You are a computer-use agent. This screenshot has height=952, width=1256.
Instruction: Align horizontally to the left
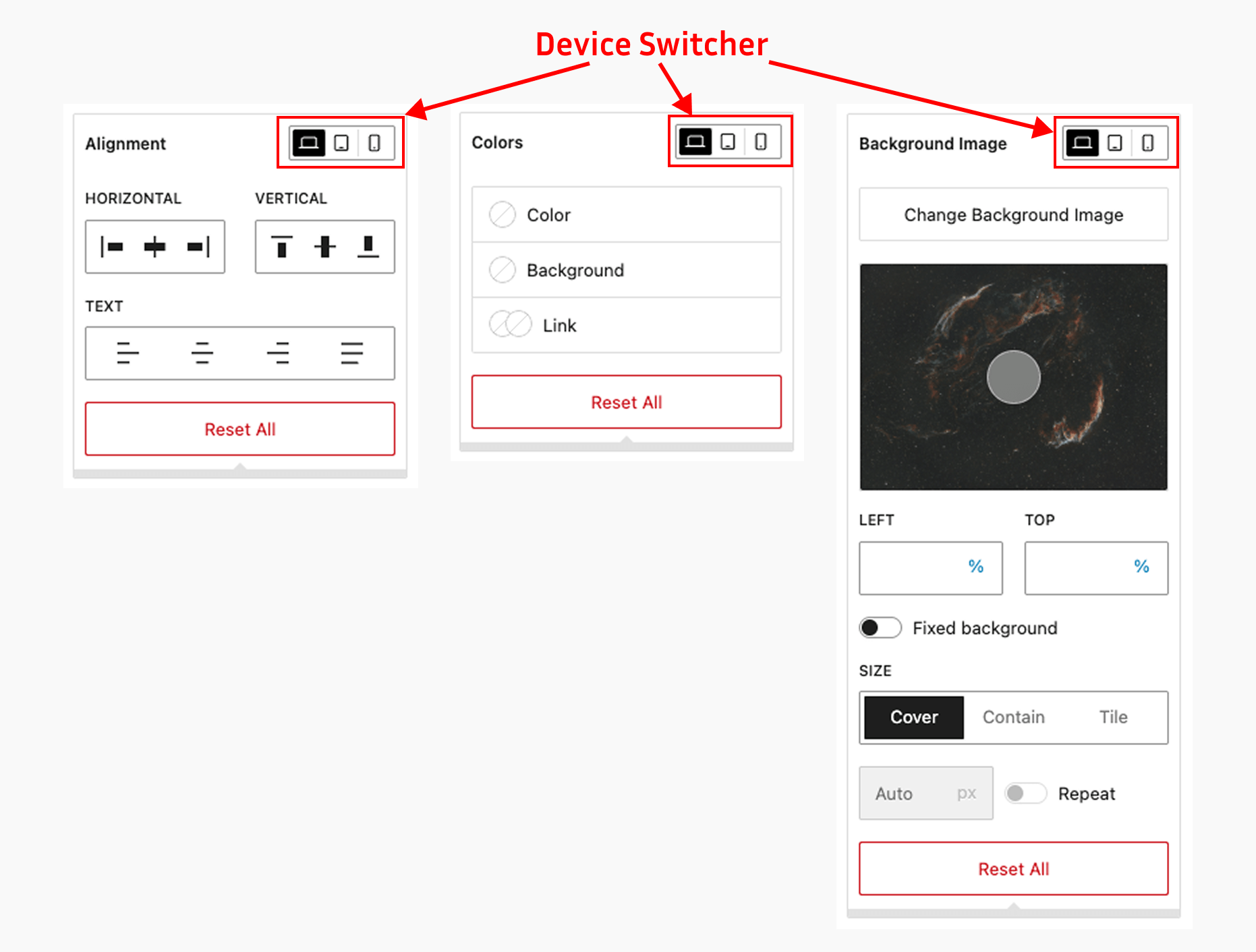[112, 247]
